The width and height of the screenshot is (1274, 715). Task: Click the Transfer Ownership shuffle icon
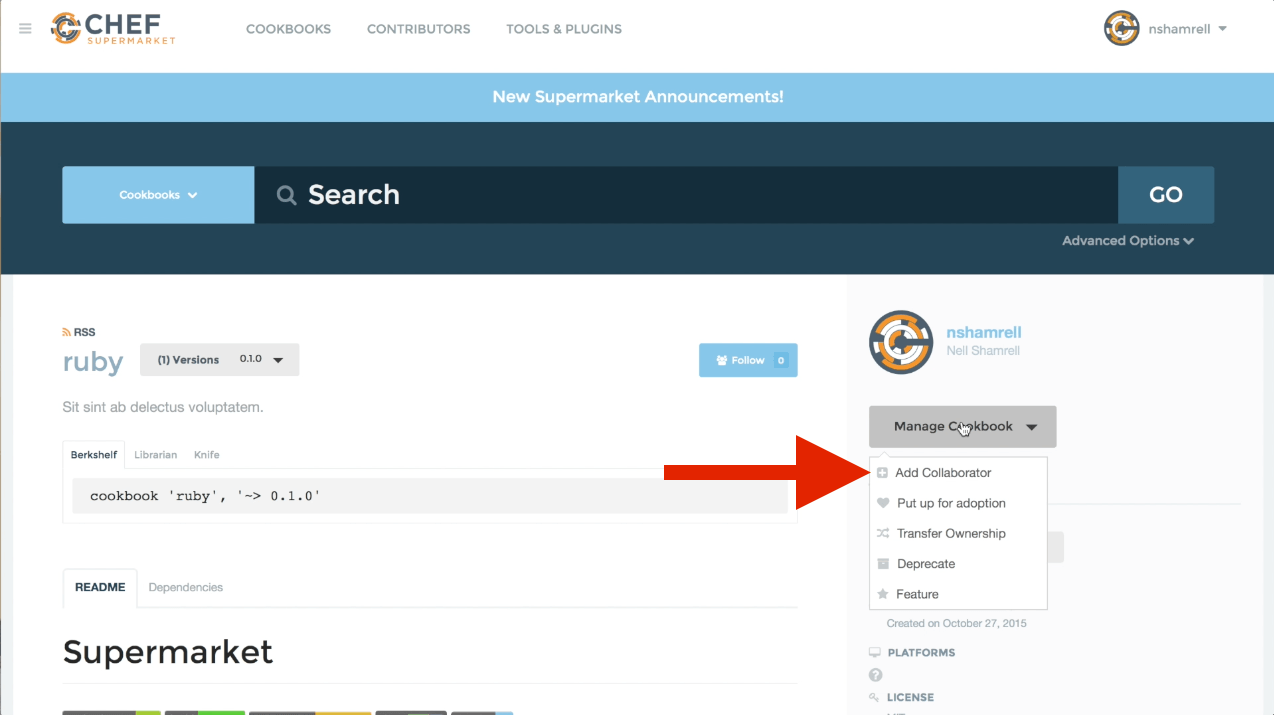(x=883, y=533)
